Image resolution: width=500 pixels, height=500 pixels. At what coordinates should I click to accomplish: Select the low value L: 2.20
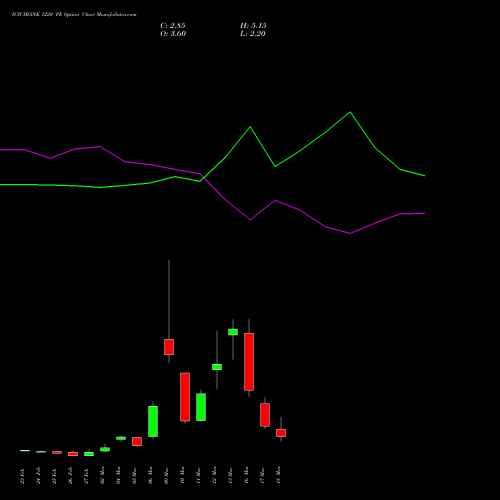point(253,34)
